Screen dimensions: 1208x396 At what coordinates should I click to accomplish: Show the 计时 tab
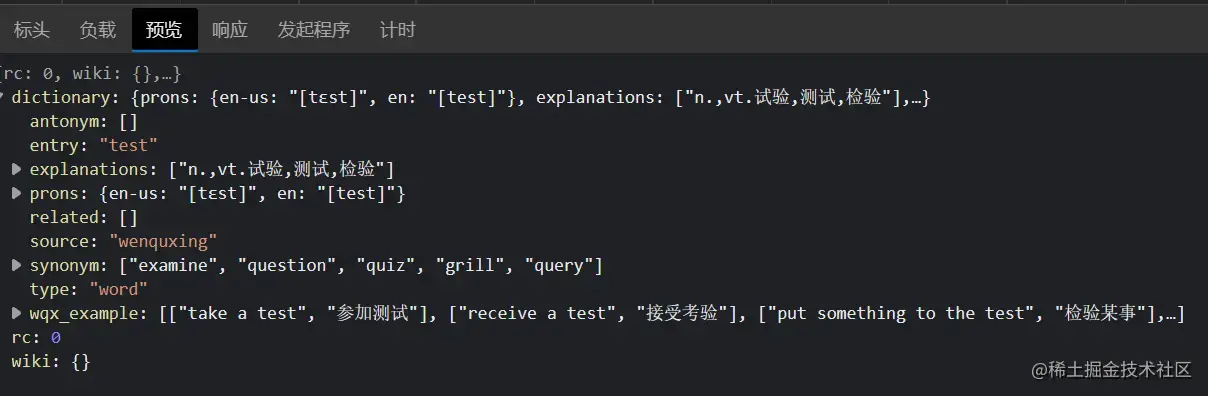397,30
